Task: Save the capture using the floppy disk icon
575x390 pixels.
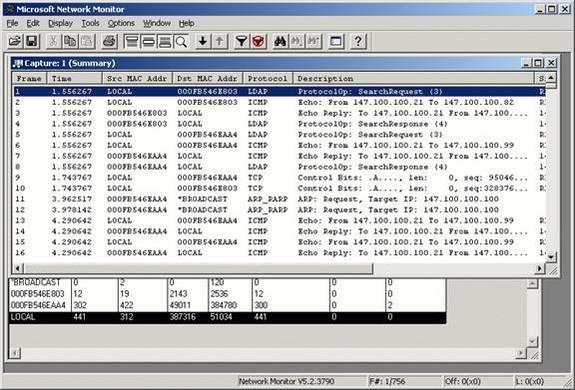Action: coord(32,41)
